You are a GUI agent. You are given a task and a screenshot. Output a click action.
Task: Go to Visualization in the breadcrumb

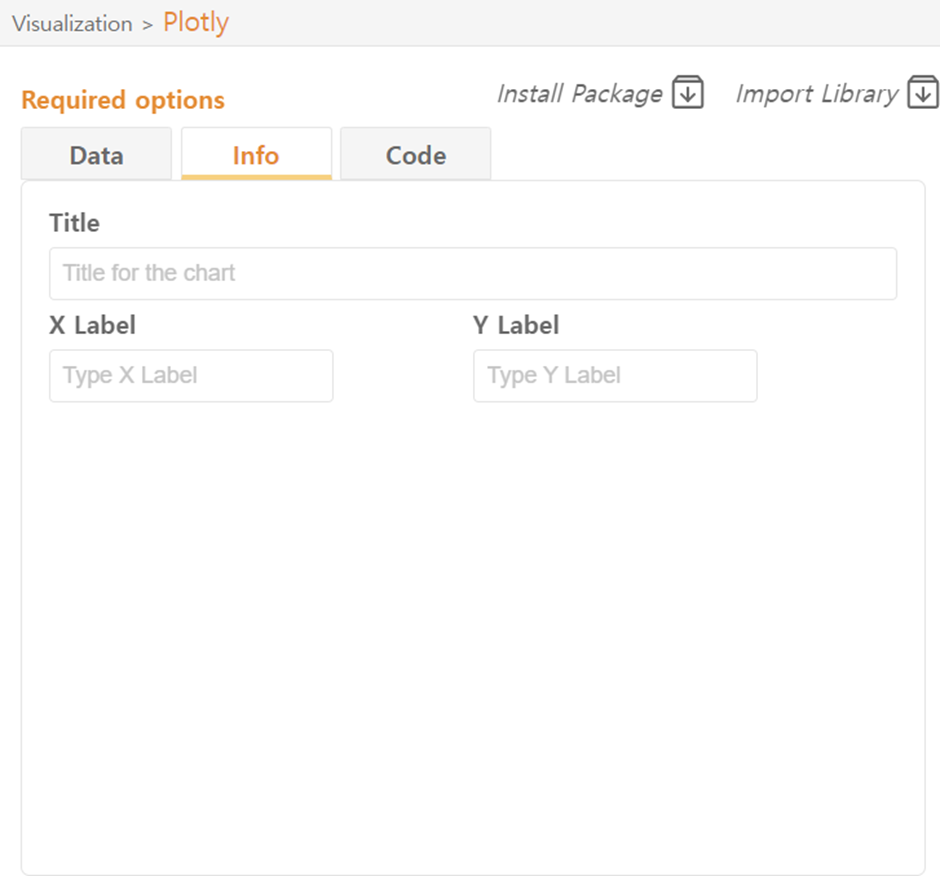pos(72,24)
